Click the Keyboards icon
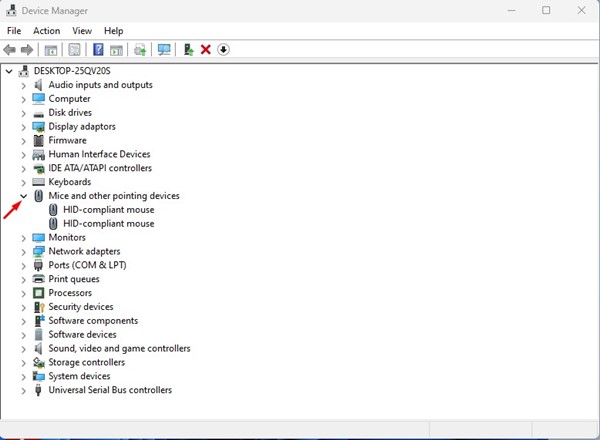The image size is (600, 440). coord(38,182)
